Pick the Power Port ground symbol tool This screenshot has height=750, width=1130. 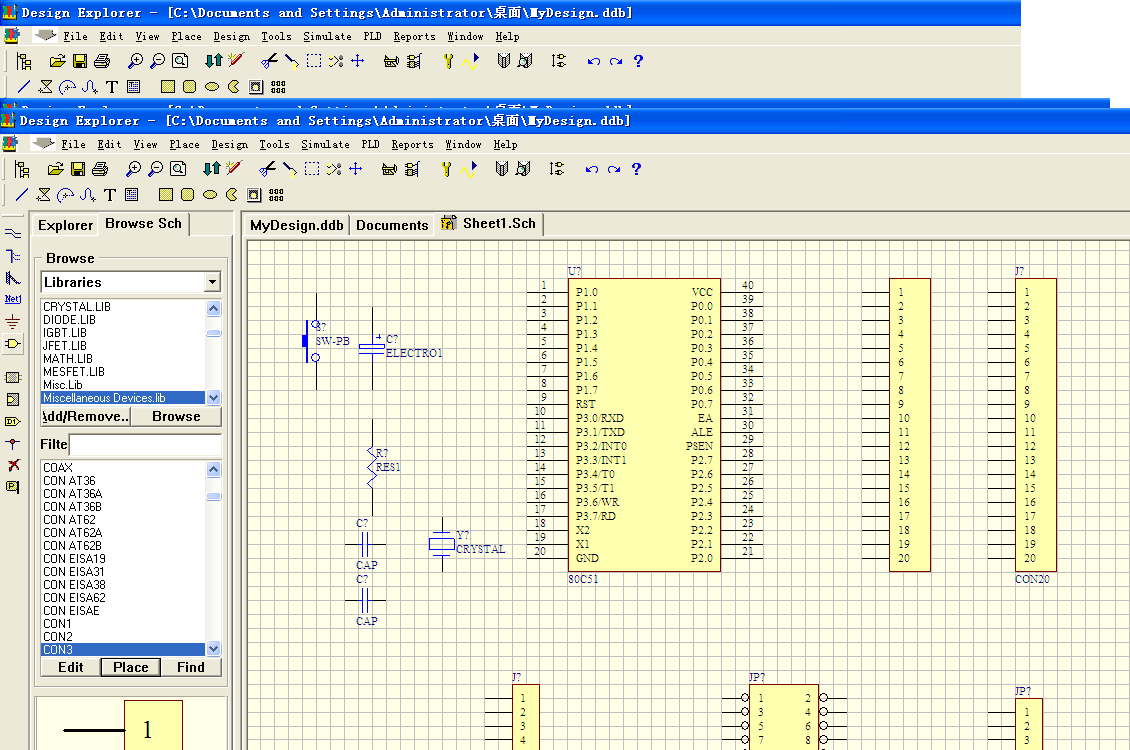coord(13,322)
